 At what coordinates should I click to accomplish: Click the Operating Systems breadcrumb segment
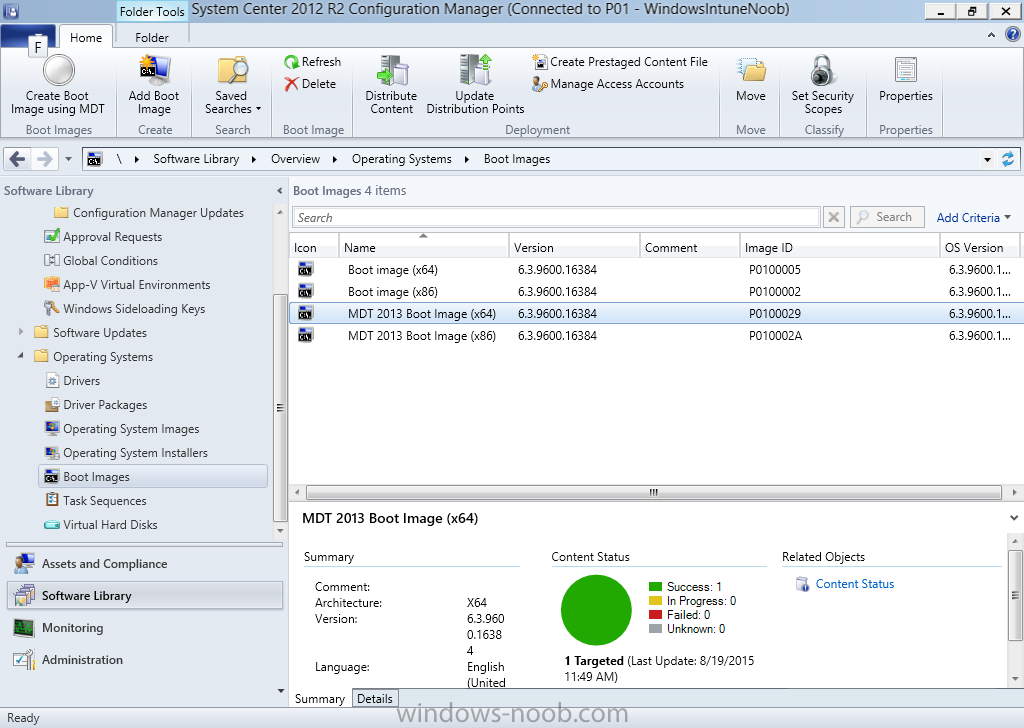[402, 159]
